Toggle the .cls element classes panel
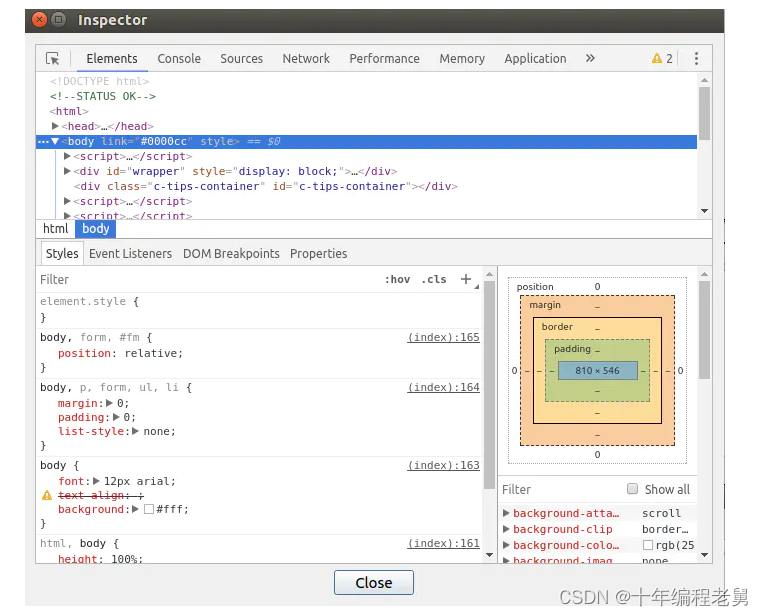Image resolution: width=763 pixels, height=616 pixels. [434, 279]
